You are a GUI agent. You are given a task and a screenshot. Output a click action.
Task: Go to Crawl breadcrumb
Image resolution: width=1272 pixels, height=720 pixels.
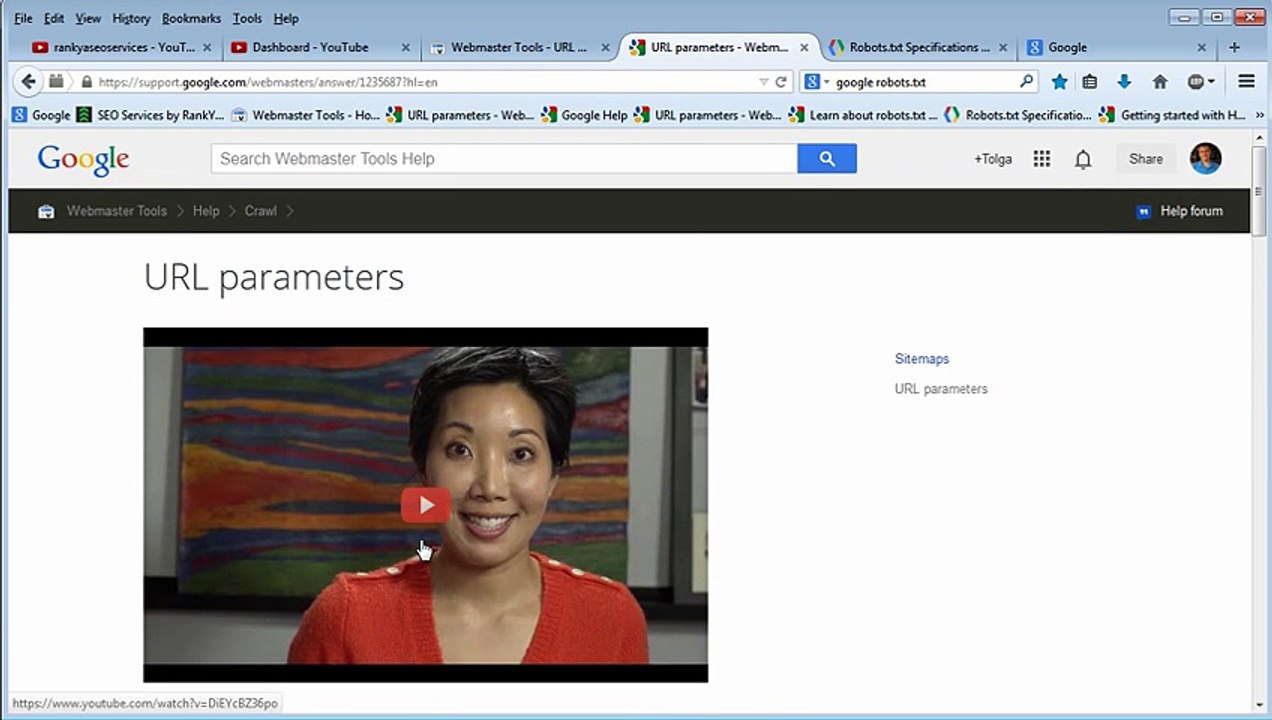point(261,211)
